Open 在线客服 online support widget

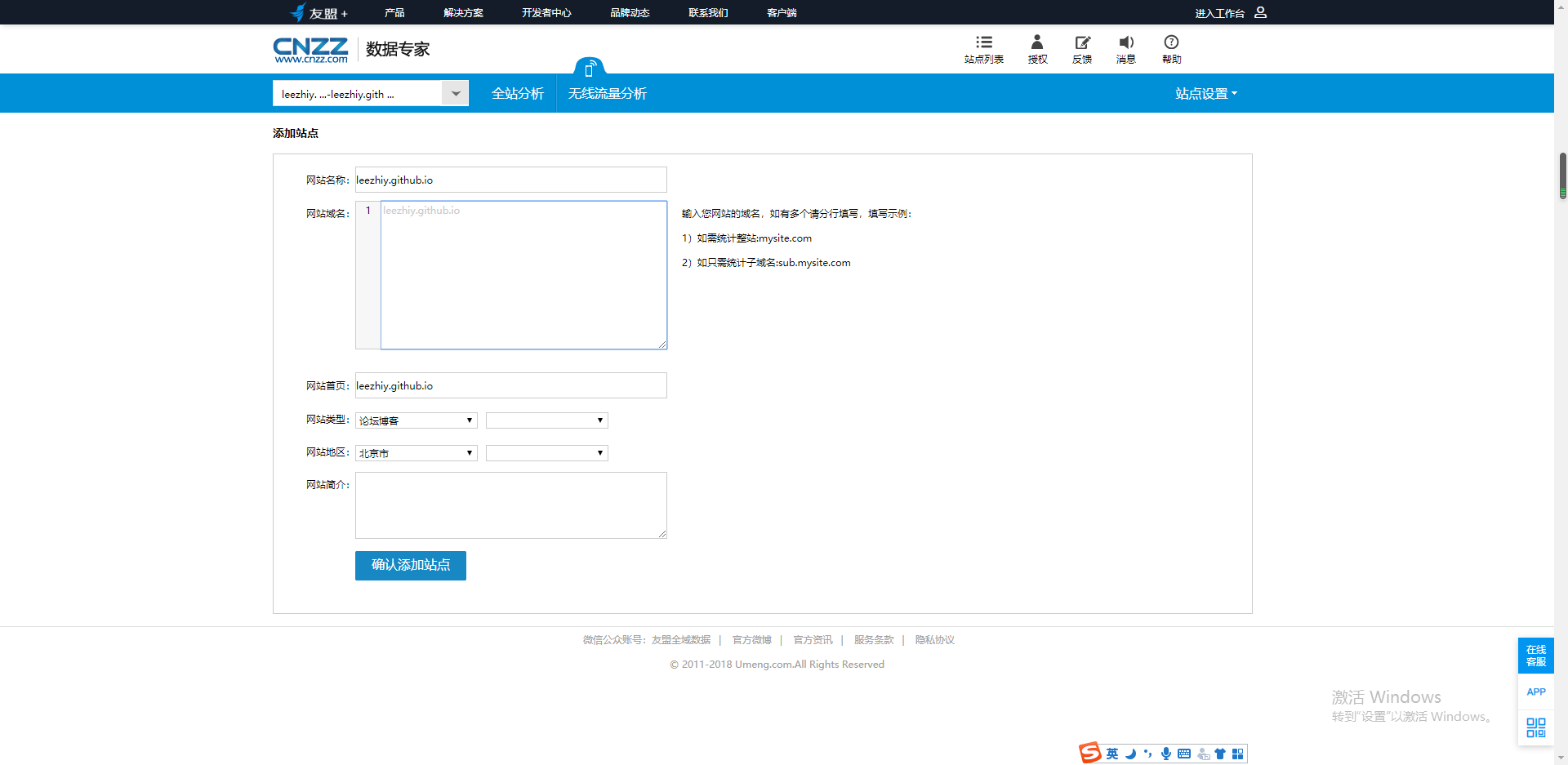1535,656
